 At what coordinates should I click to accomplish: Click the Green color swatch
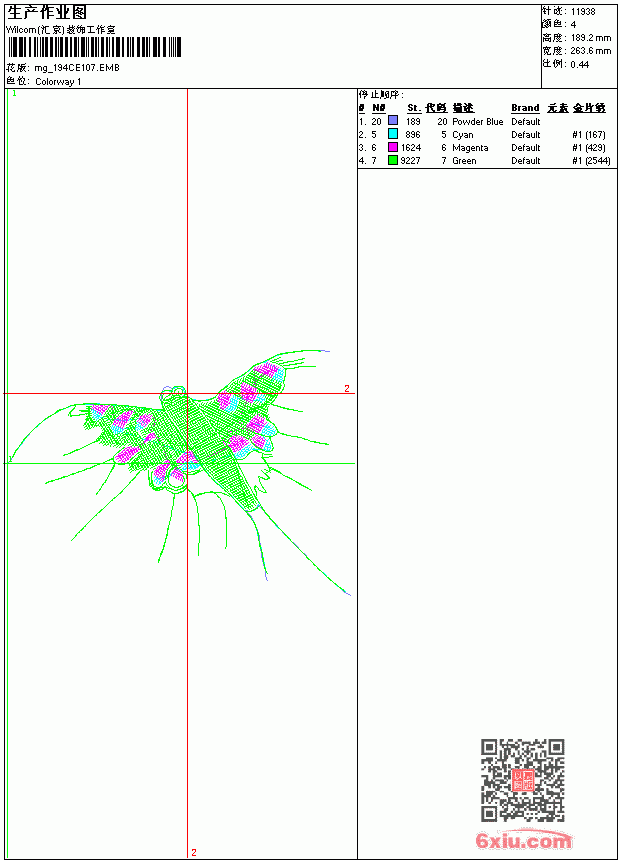pyautogui.click(x=393, y=160)
